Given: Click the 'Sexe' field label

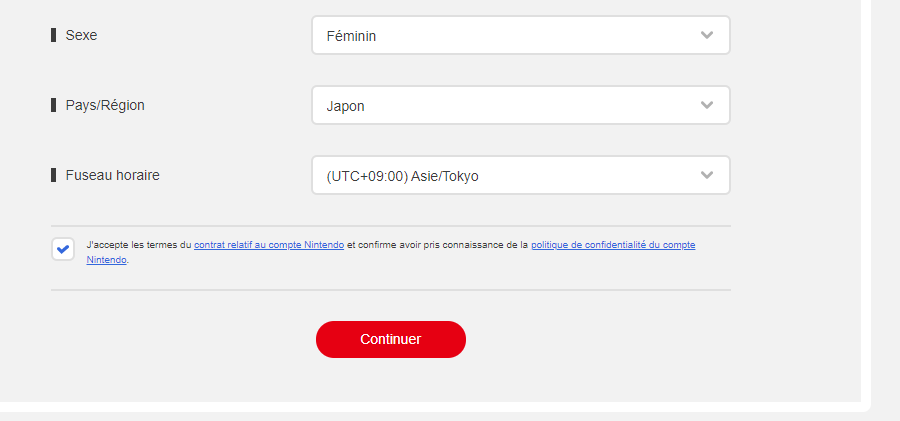Looking at the screenshot, I should 81,35.
